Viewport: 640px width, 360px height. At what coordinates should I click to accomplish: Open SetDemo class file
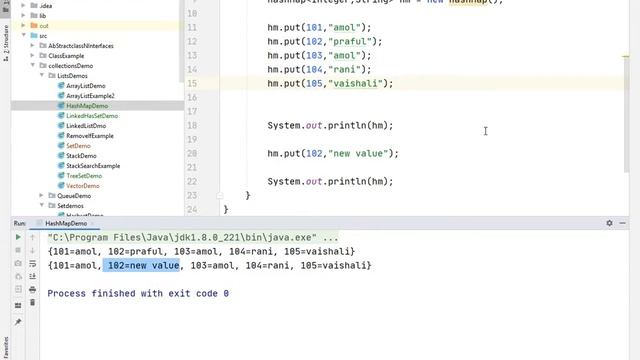78,146
